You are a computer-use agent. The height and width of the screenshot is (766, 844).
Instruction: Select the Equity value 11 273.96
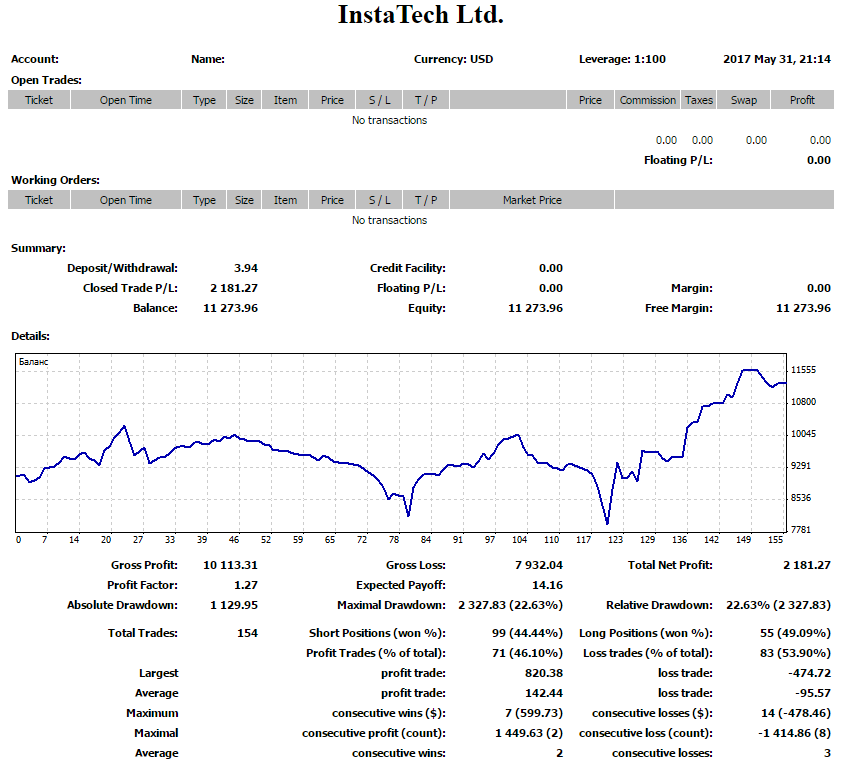(x=536, y=308)
